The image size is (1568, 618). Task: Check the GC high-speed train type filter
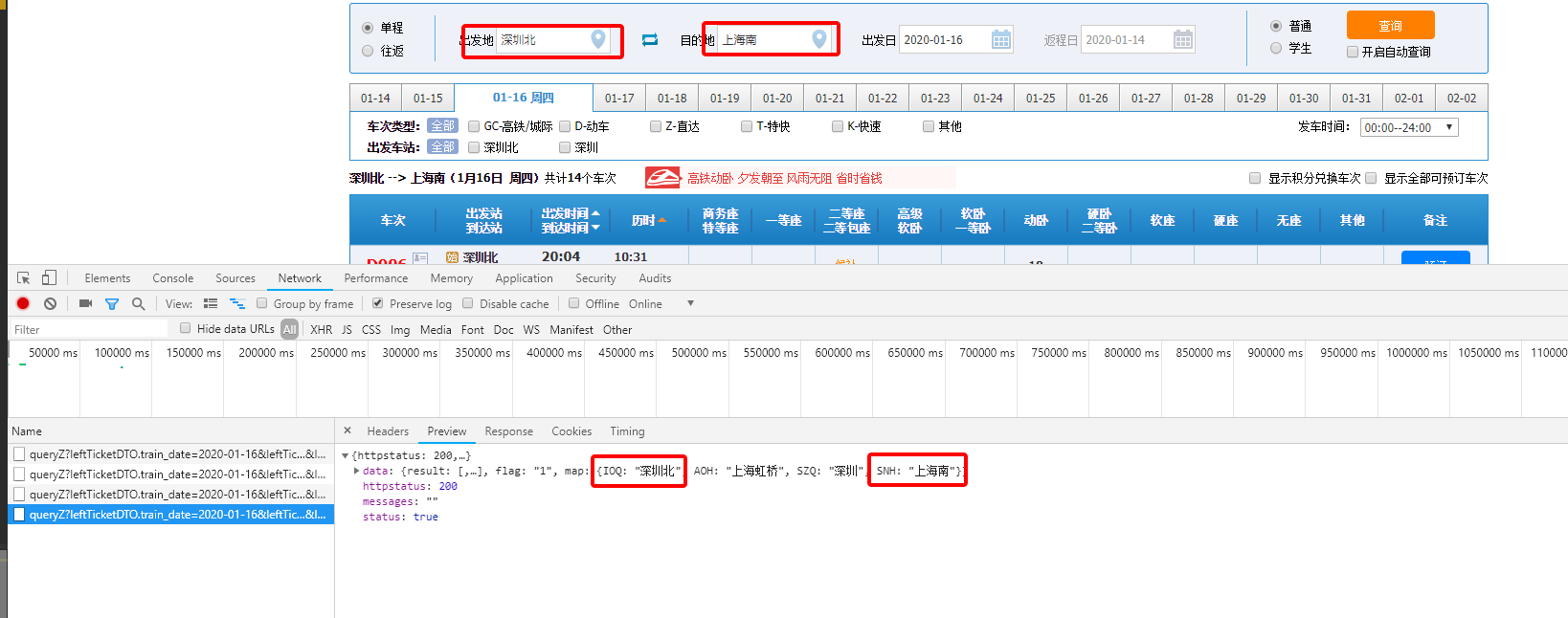click(474, 126)
